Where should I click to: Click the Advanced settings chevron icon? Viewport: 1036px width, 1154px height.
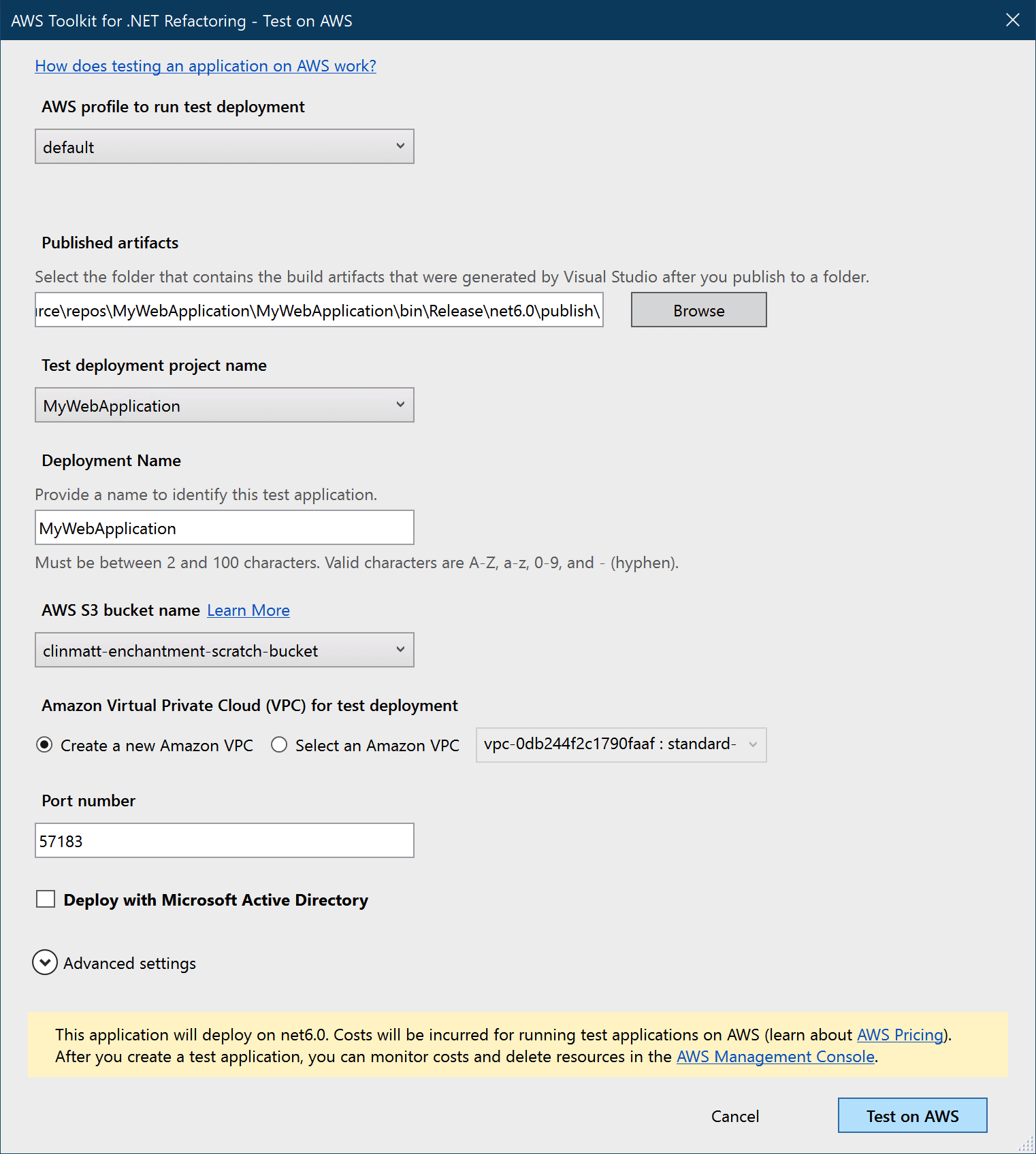point(45,963)
